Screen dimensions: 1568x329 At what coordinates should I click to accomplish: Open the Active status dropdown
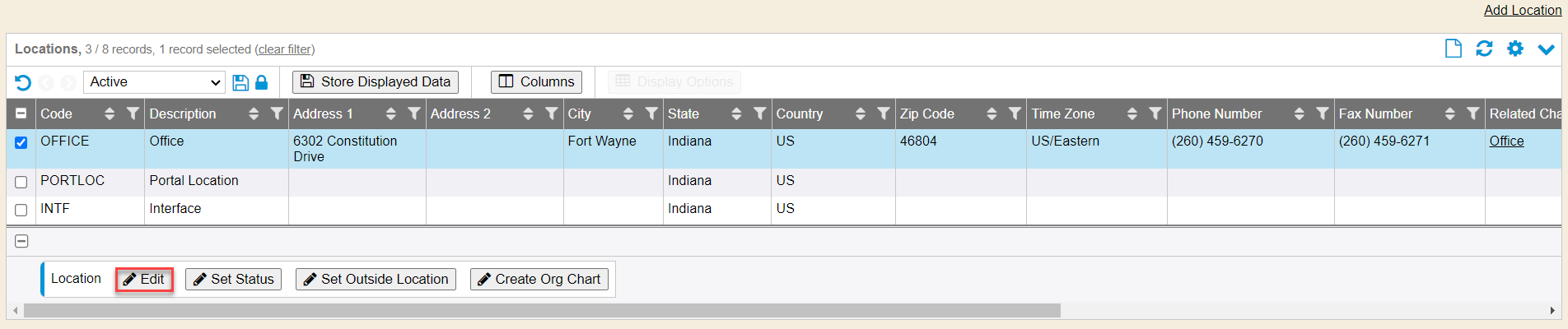click(x=154, y=82)
